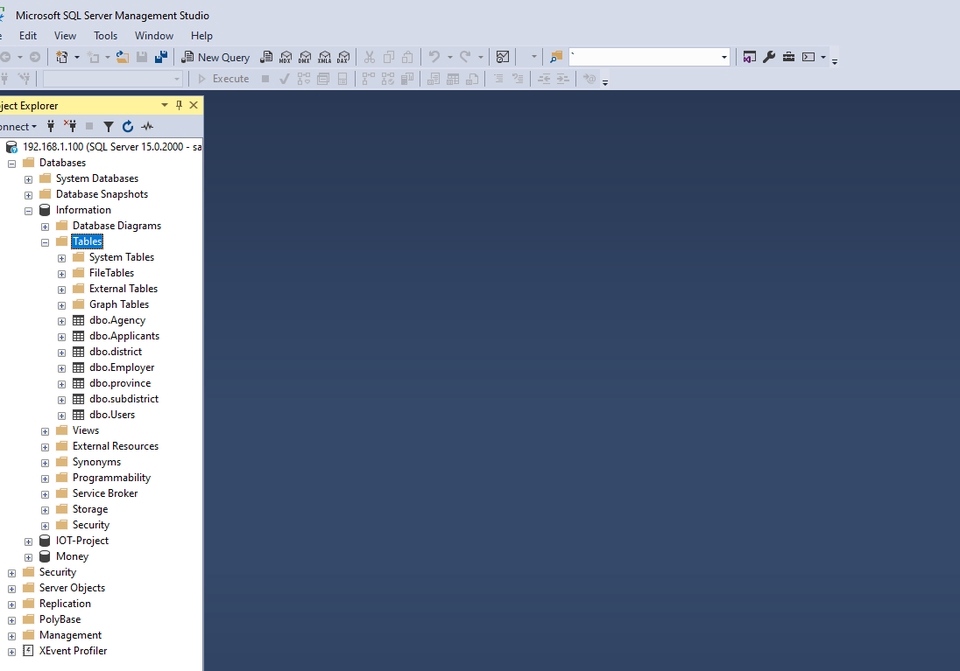
Task: Click the Undo arrow icon
Action: 434,57
